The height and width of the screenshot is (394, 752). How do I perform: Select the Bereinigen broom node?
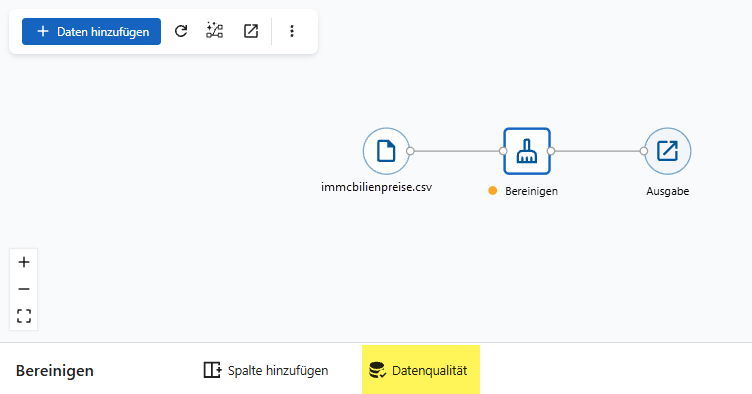point(527,151)
